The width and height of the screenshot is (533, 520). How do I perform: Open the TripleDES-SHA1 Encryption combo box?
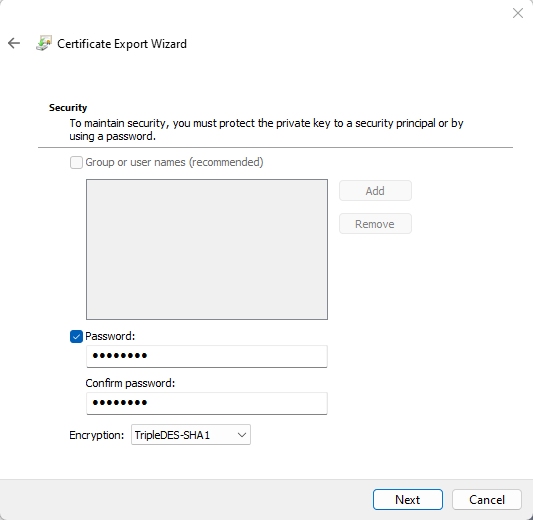(191, 434)
